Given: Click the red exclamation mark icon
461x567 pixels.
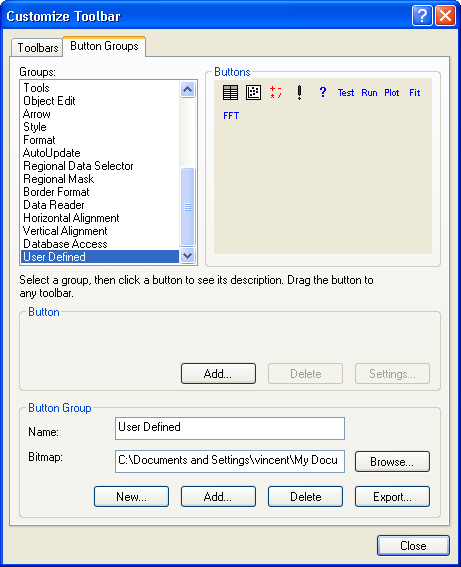Looking at the screenshot, I should click(299, 93).
